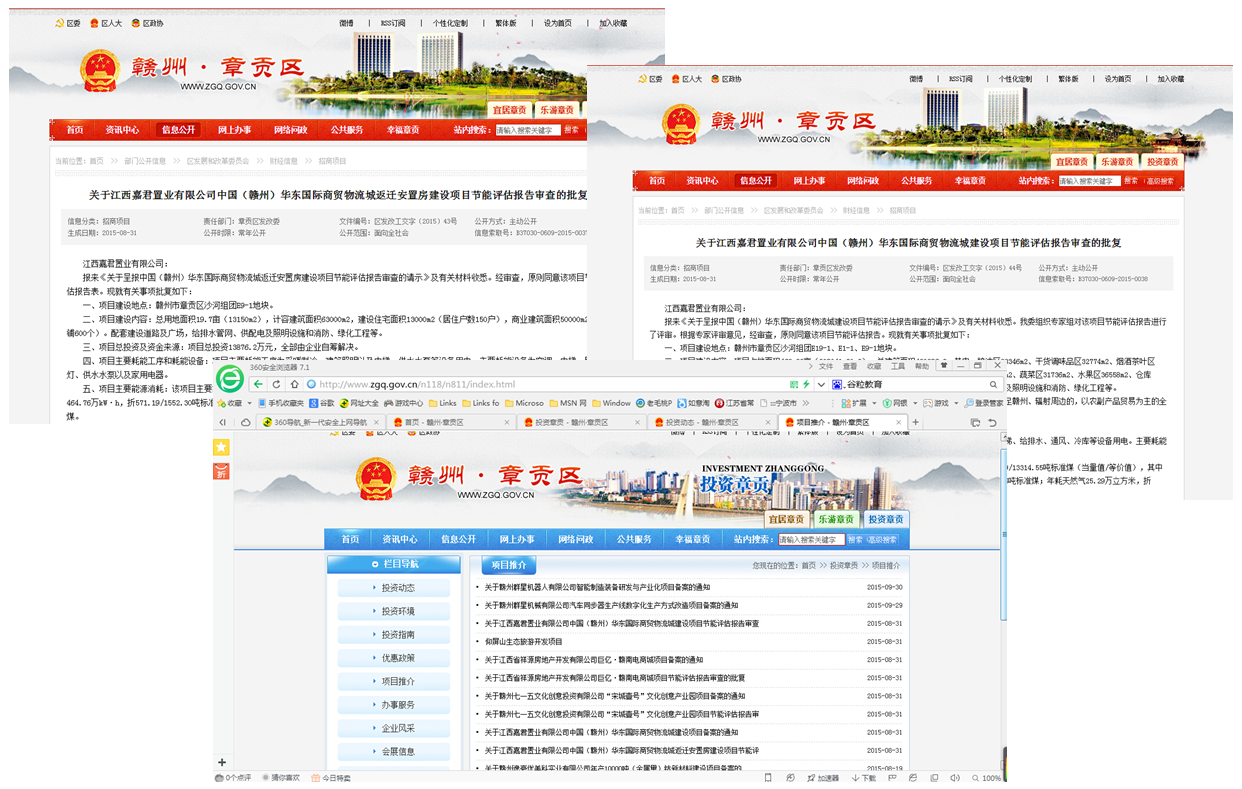
Task: Click 搜索 button in the top-left window
Action: coord(571,130)
